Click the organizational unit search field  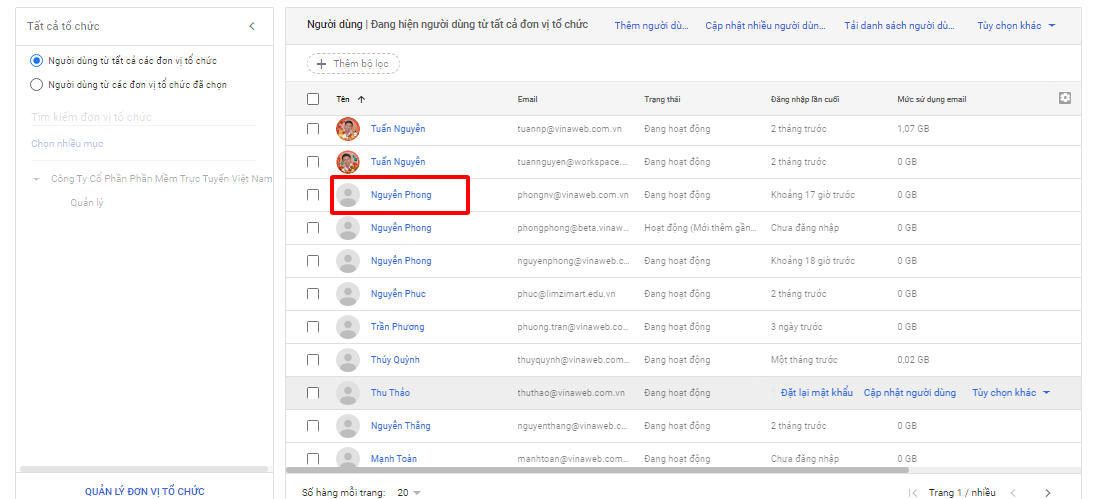(x=143, y=117)
